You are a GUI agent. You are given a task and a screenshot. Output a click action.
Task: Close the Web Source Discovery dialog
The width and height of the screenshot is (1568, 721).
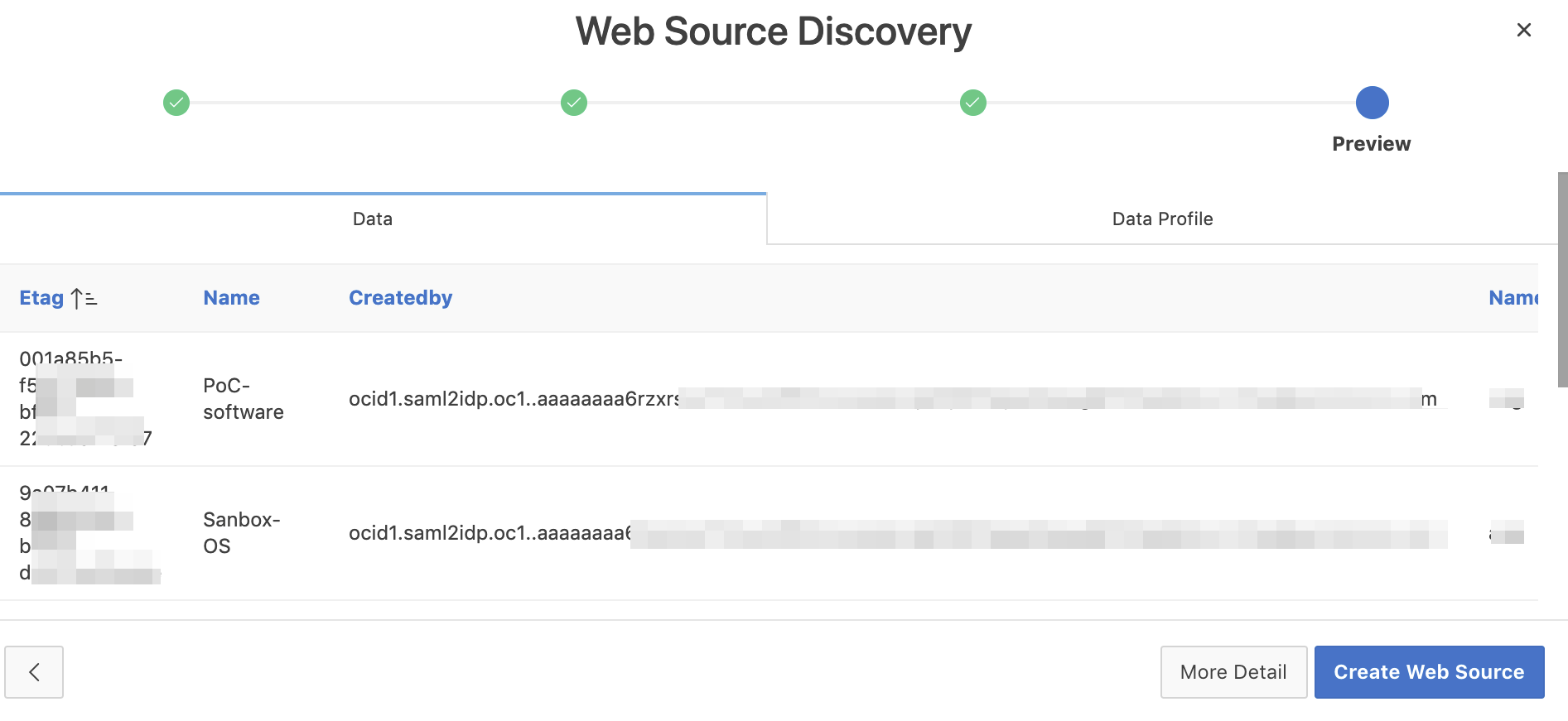(x=1523, y=30)
